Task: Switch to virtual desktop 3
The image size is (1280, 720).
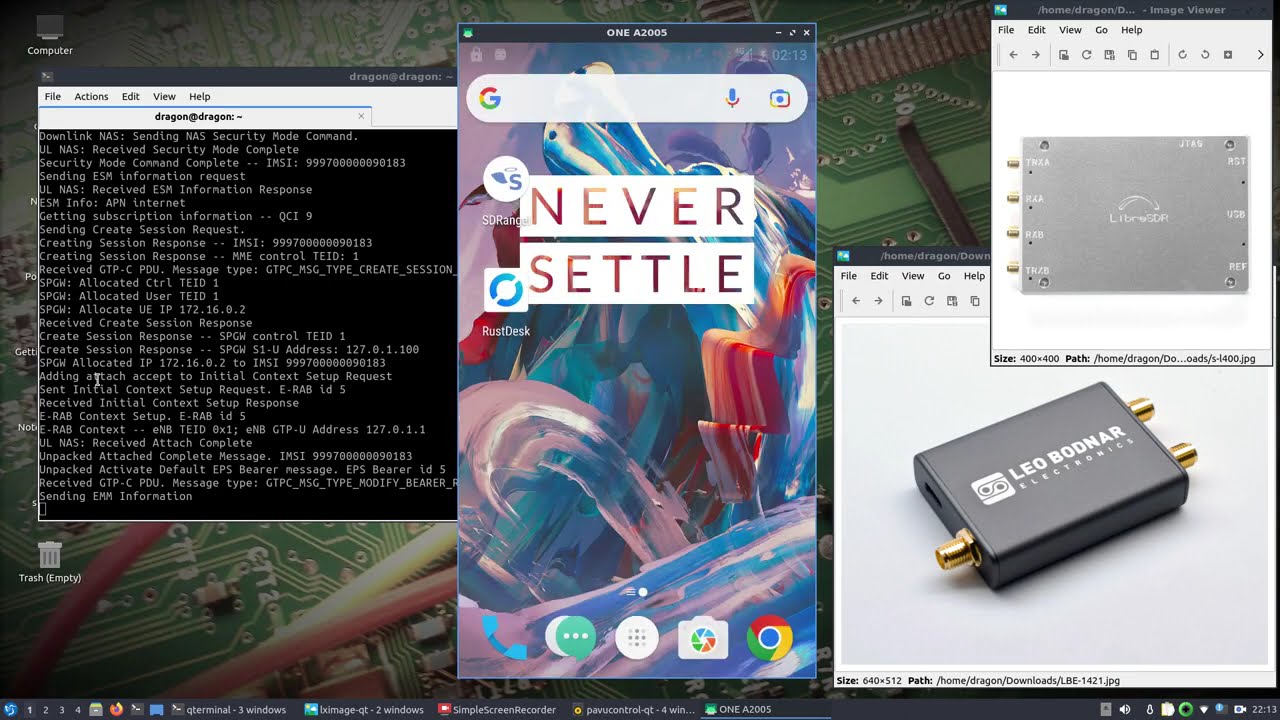Action: click(x=61, y=710)
